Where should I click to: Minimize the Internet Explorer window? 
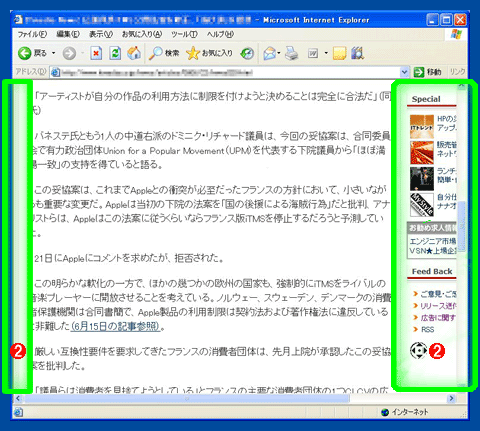tap(432, 20)
